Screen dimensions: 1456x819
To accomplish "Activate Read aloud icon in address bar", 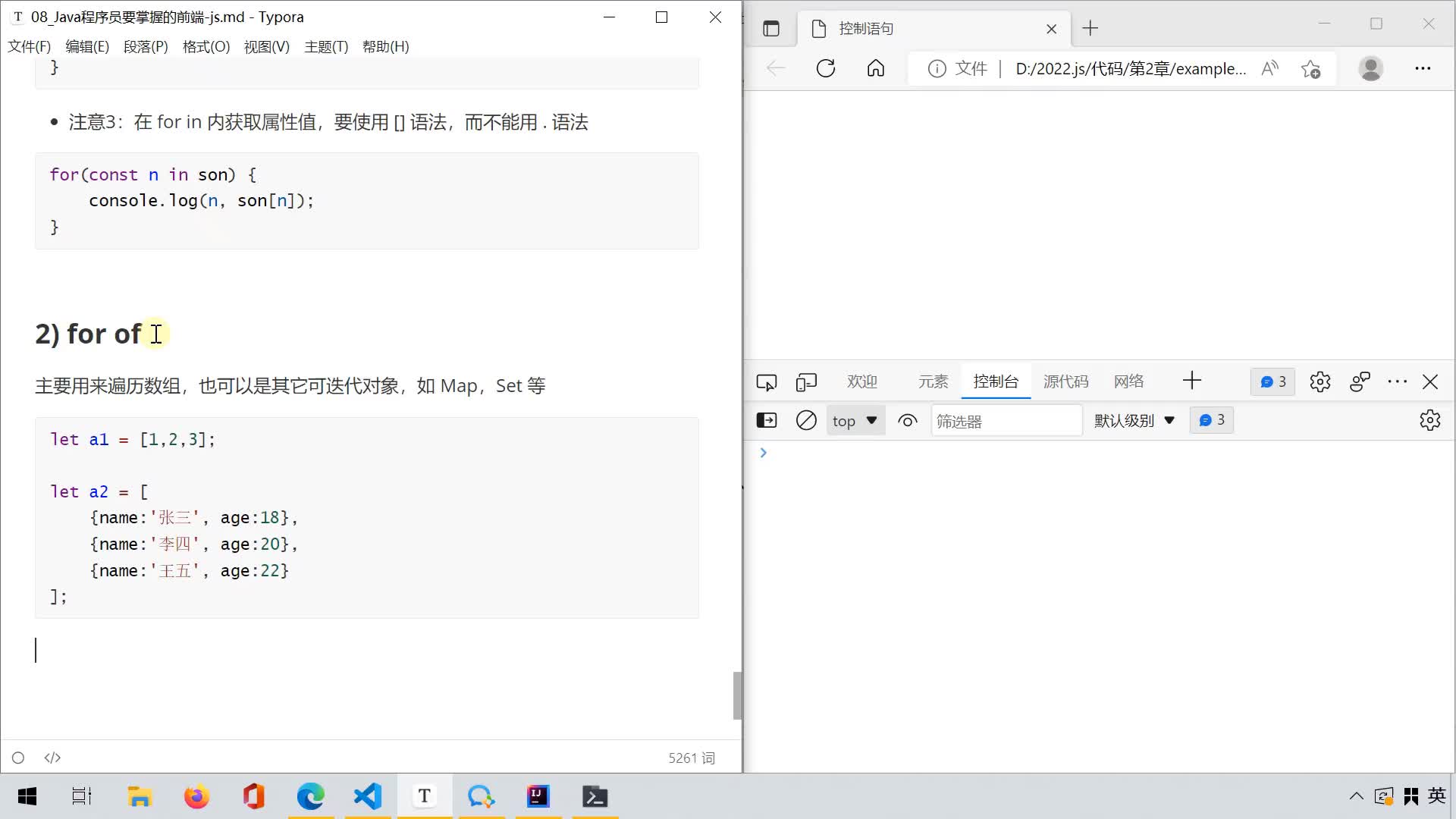I will pyautogui.click(x=1270, y=69).
